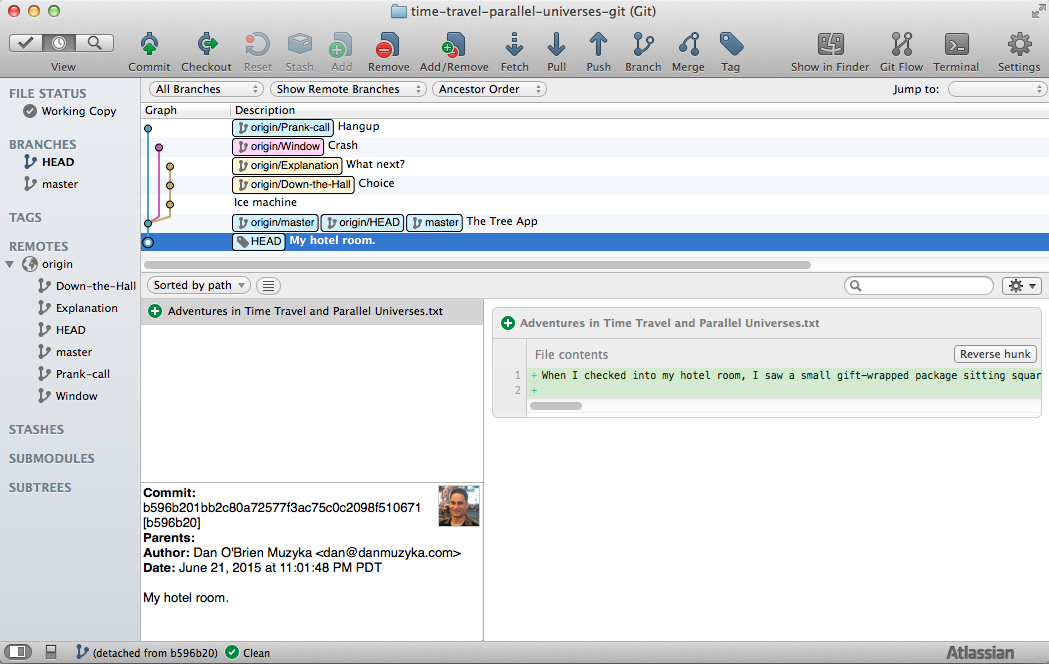Screen dimensions: 1049x664
Task: Click the Clean status indicator
Action: [x=248, y=653]
